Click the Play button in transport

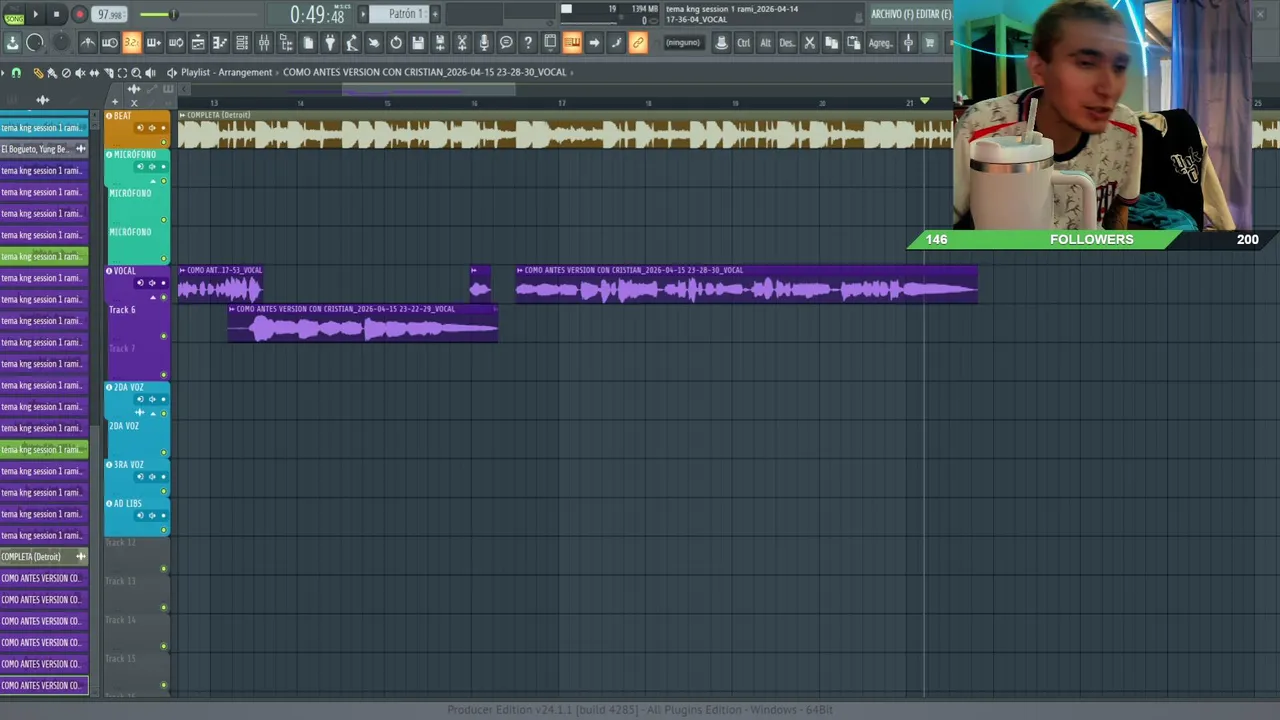[x=36, y=14]
